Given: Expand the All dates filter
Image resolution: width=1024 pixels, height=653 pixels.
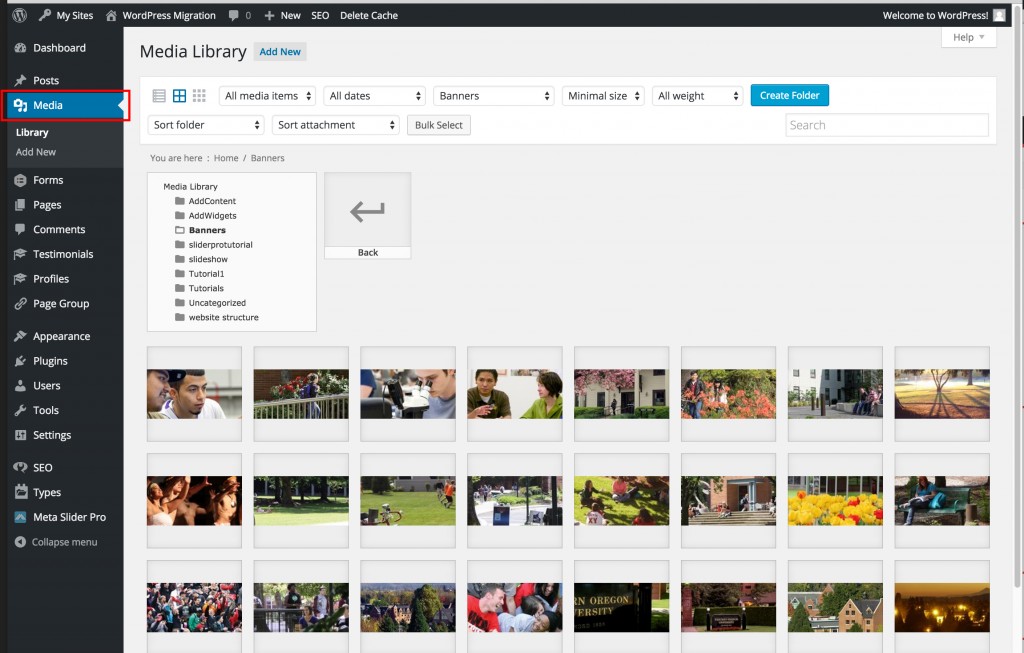Looking at the screenshot, I should pyautogui.click(x=375, y=96).
